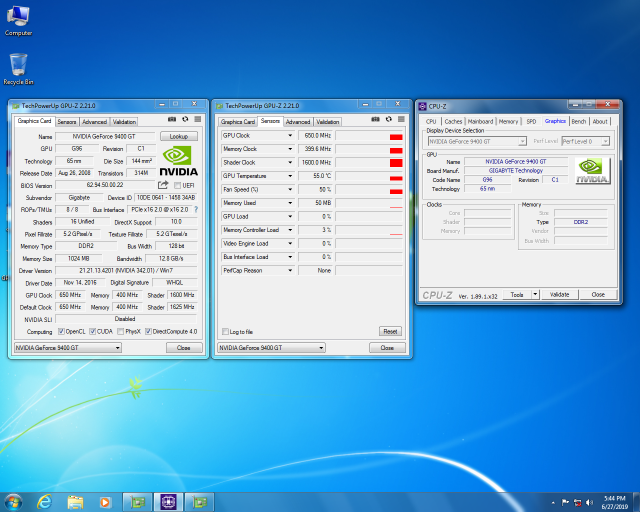Switch to the second GPU-Z taskbar button

click(199, 502)
